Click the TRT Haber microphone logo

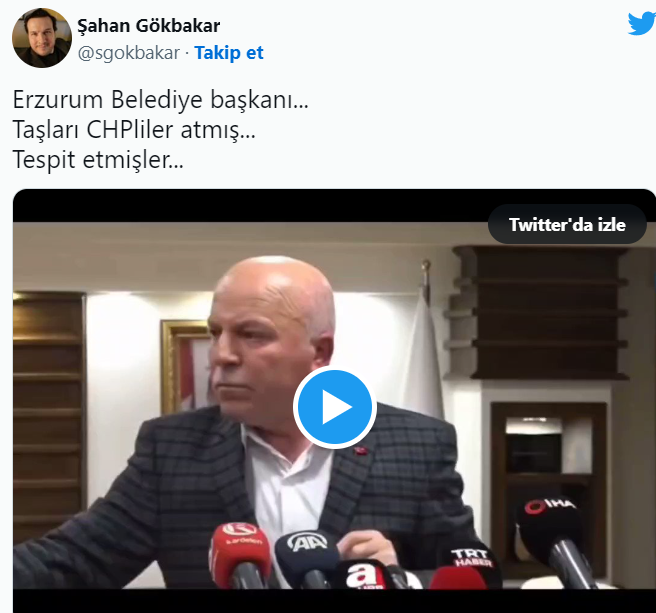pos(473,558)
